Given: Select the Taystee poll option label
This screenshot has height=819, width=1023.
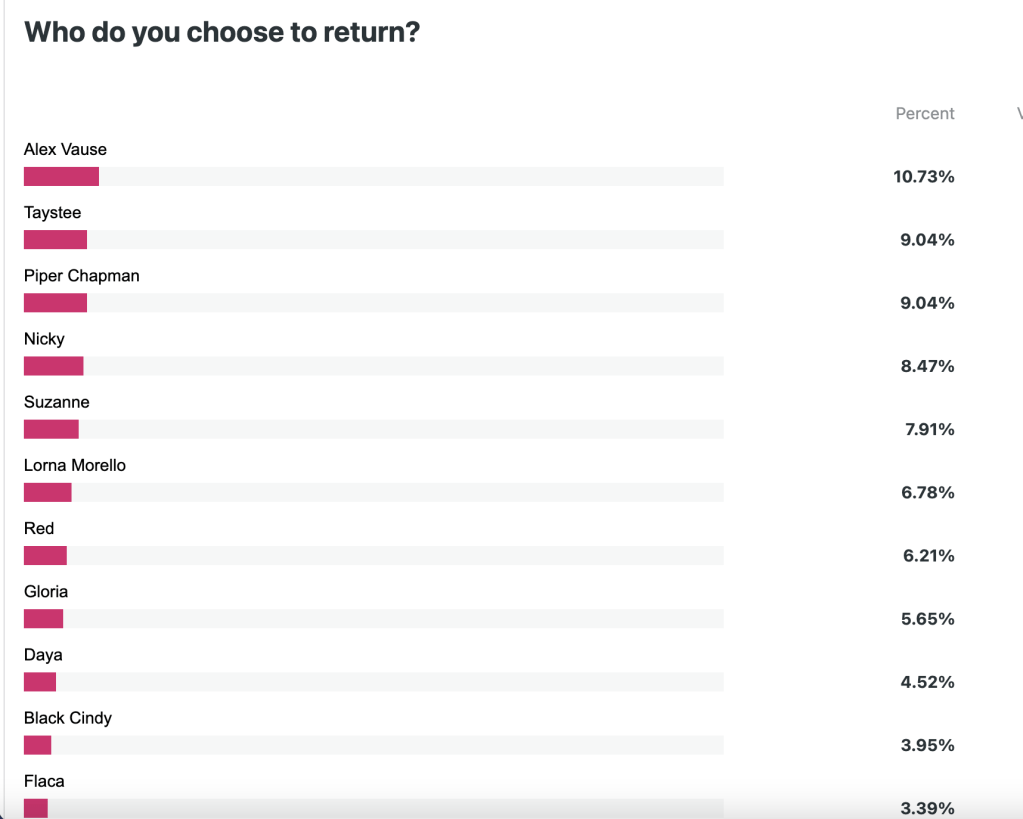Looking at the screenshot, I should tap(53, 213).
